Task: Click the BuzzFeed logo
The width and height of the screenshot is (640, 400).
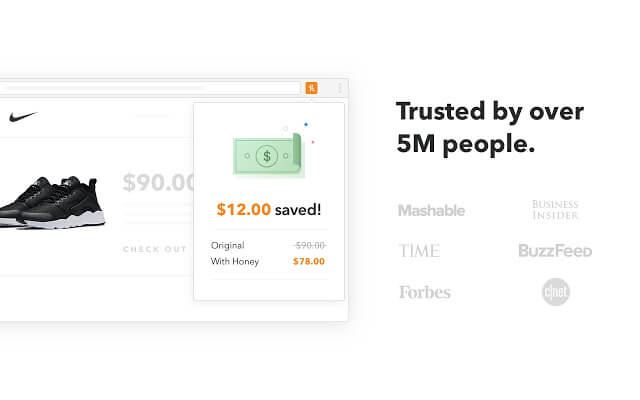Action: coord(555,251)
